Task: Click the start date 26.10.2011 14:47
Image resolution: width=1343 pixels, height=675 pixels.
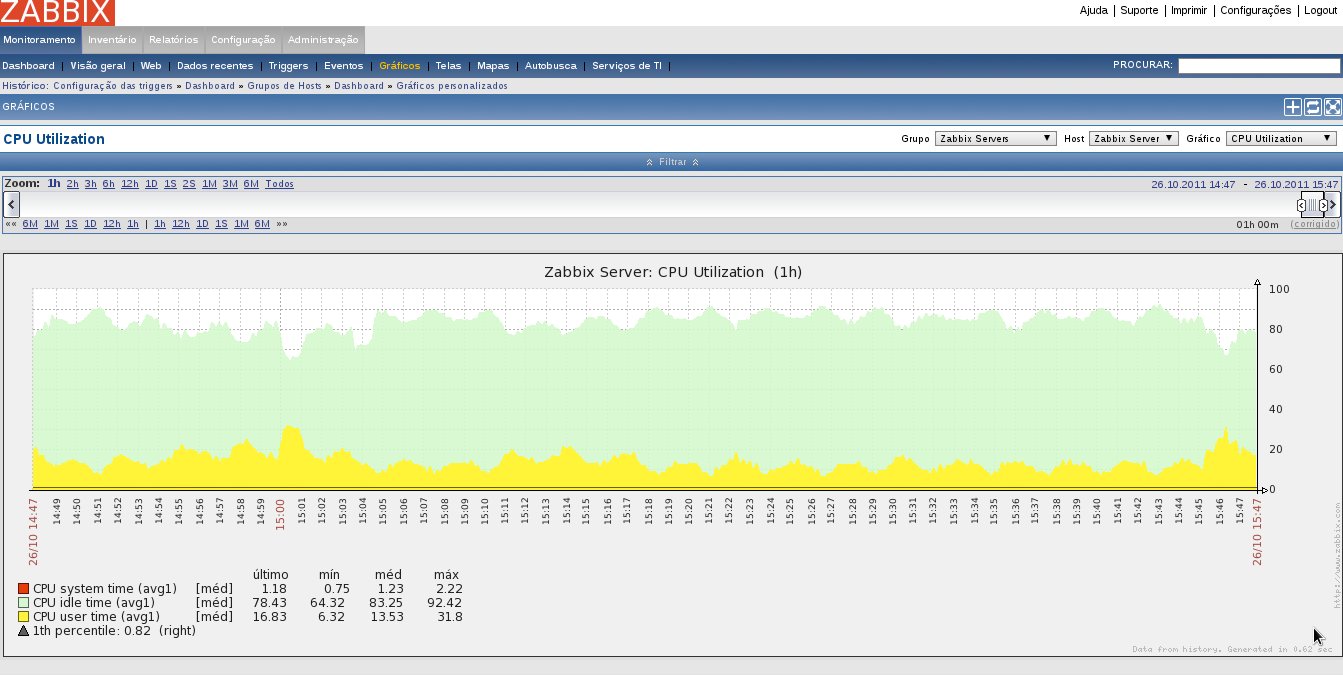Action: point(1193,184)
